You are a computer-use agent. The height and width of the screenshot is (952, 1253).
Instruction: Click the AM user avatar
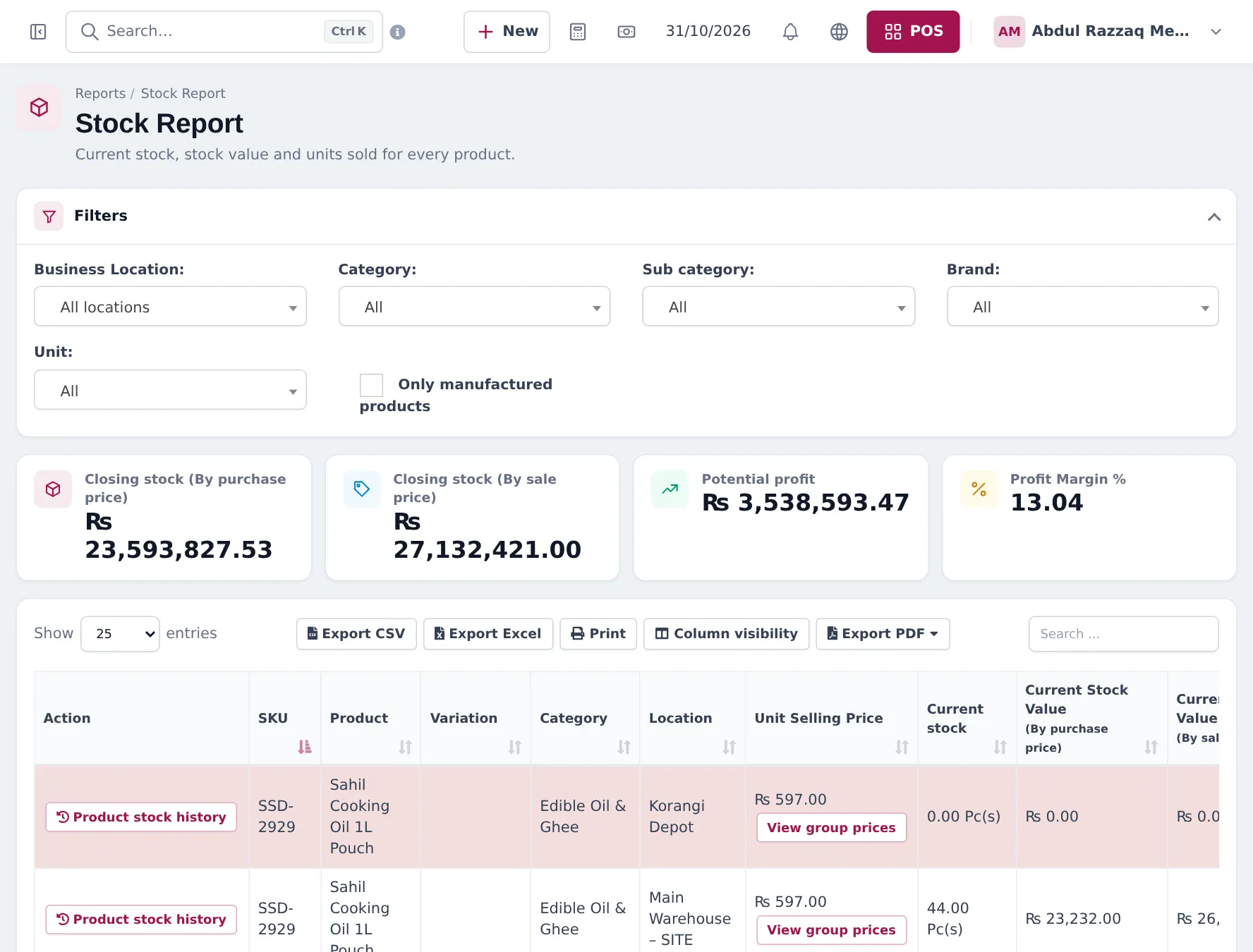pos(1009,32)
